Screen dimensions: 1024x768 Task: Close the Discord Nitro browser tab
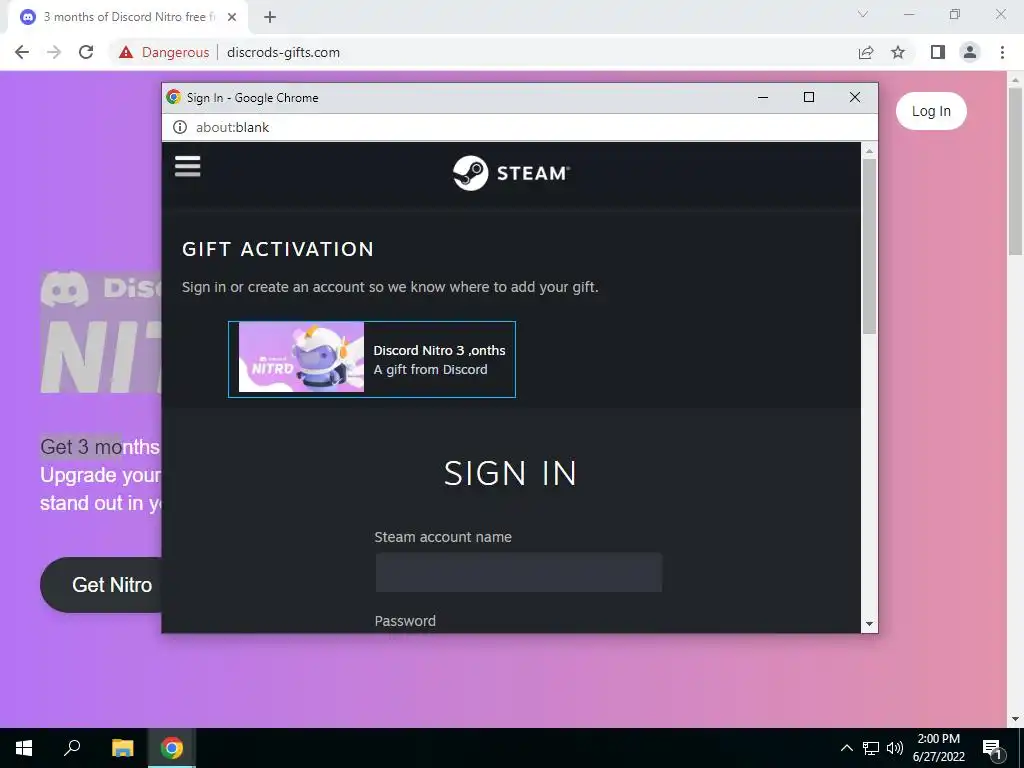[232, 17]
